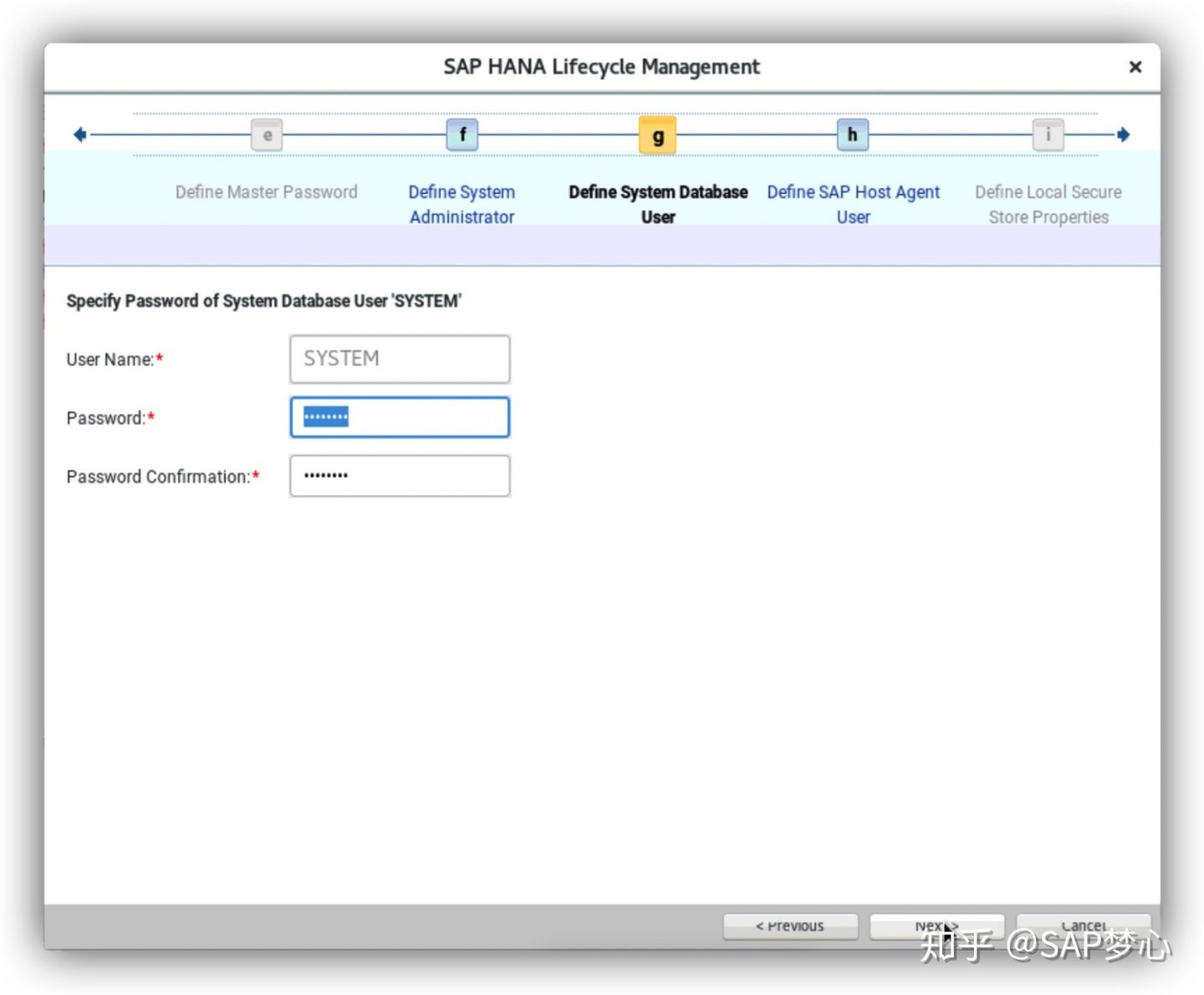Close the SAP HANA Lifecycle Management dialog
This screenshot has width=1204, height=995.
tap(1135, 67)
